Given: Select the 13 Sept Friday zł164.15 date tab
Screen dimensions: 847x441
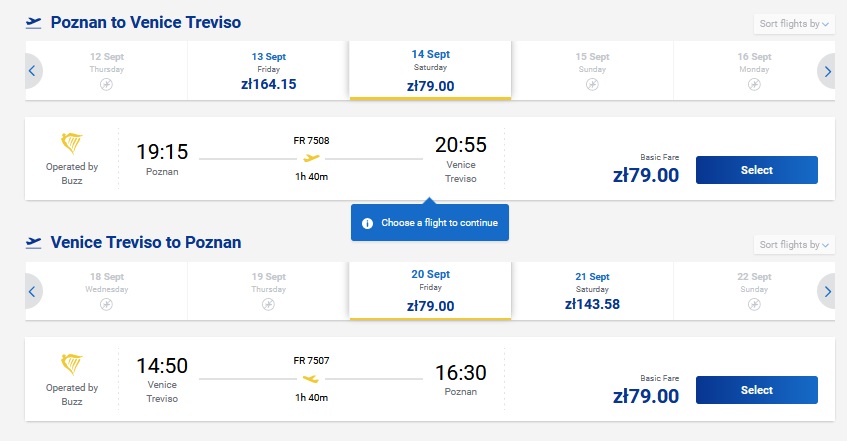Looking at the screenshot, I should 268,71.
